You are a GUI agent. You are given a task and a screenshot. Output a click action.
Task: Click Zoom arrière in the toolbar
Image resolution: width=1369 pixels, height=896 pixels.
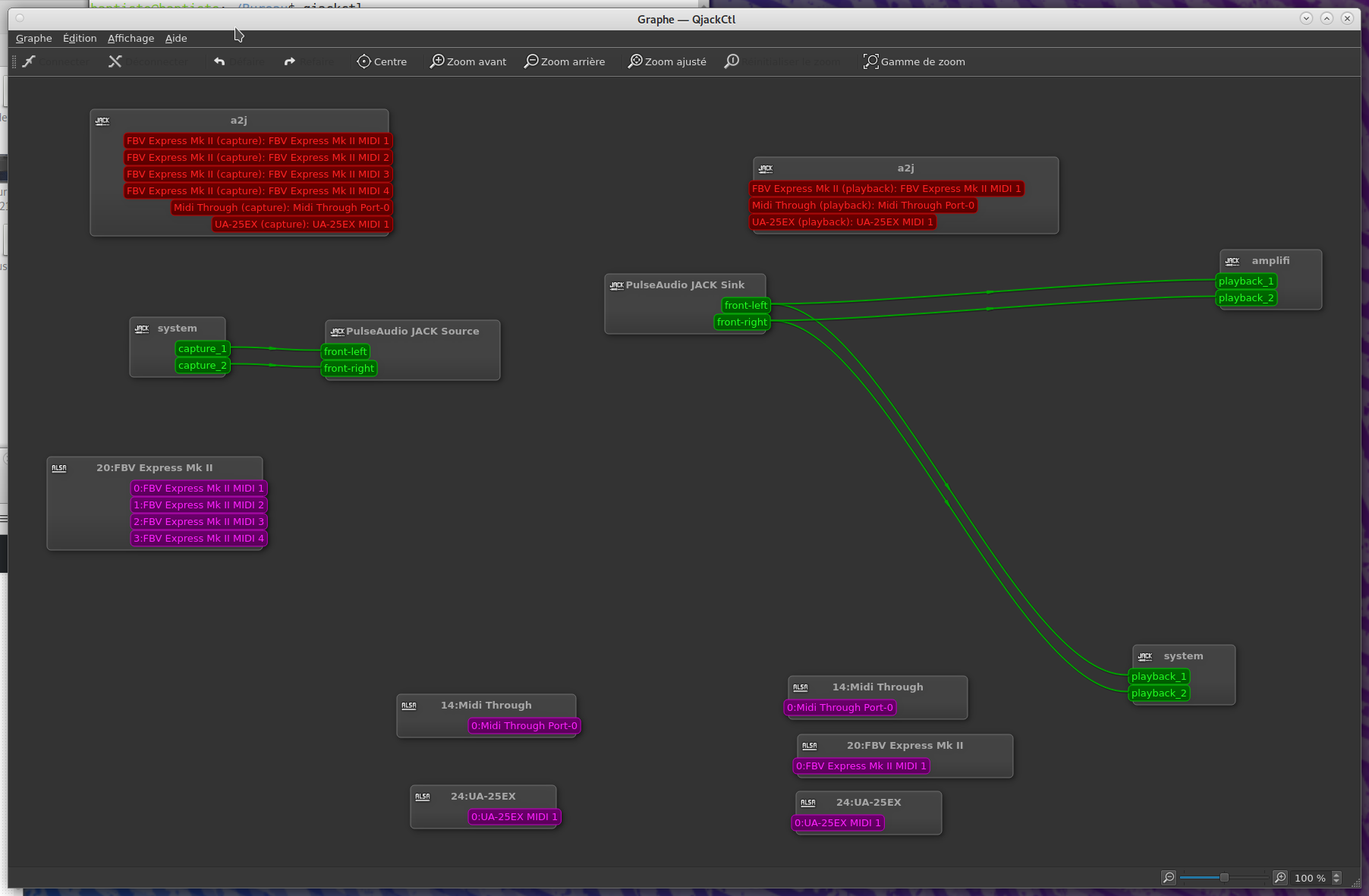[565, 61]
